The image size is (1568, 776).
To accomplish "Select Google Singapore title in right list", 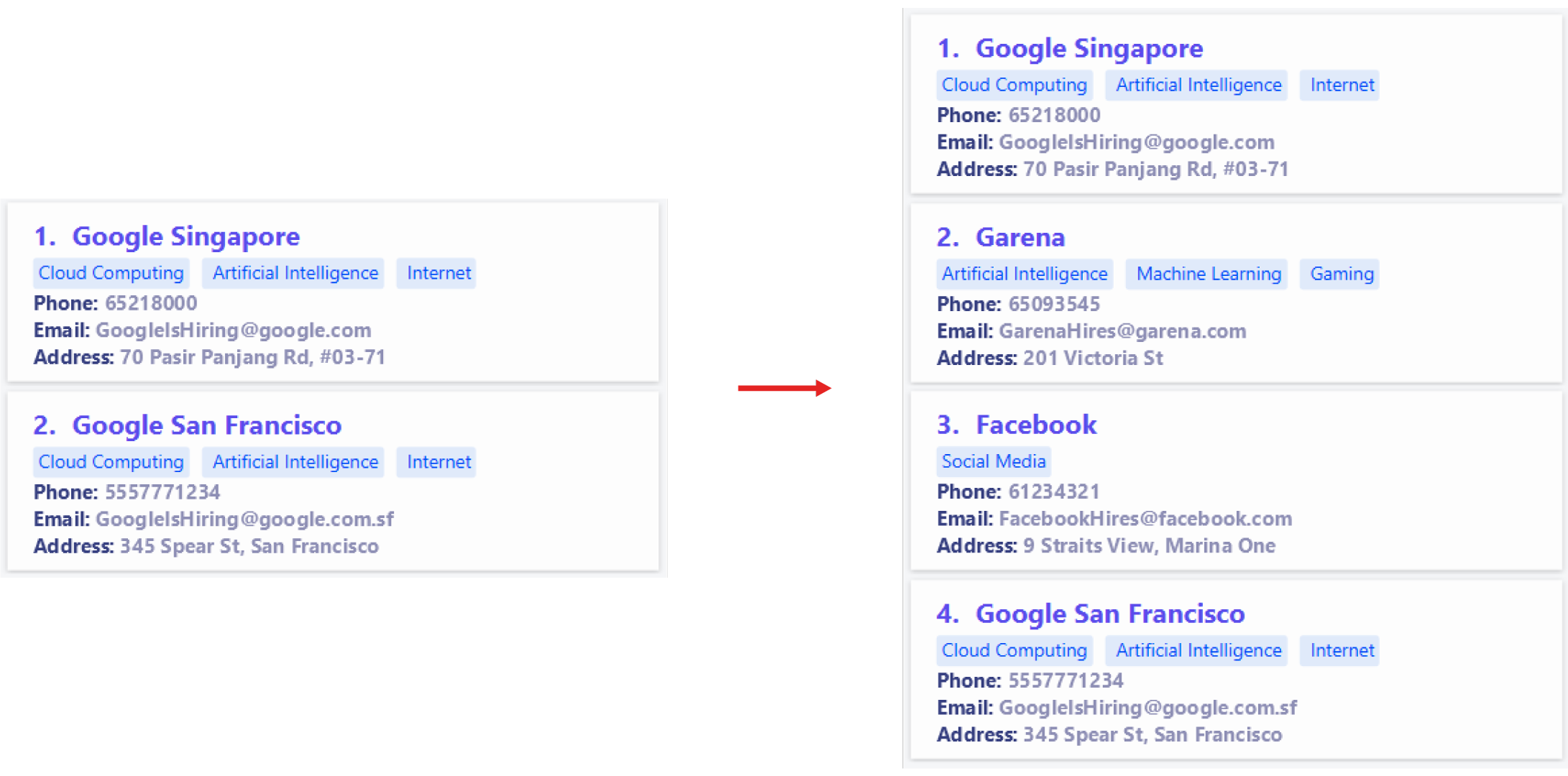I will coord(1089,48).
